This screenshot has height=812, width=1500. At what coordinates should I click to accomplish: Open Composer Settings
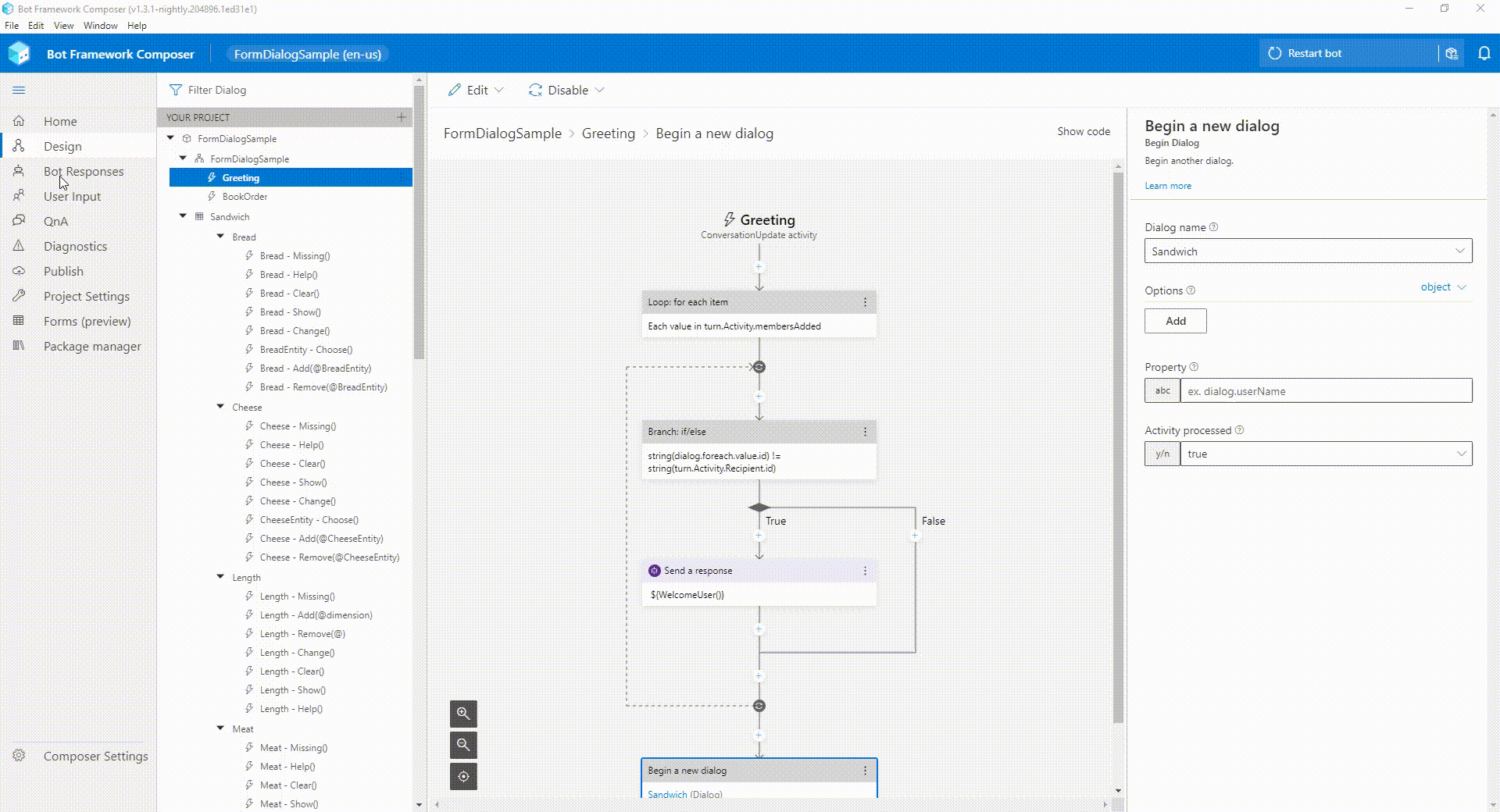[x=95, y=756]
